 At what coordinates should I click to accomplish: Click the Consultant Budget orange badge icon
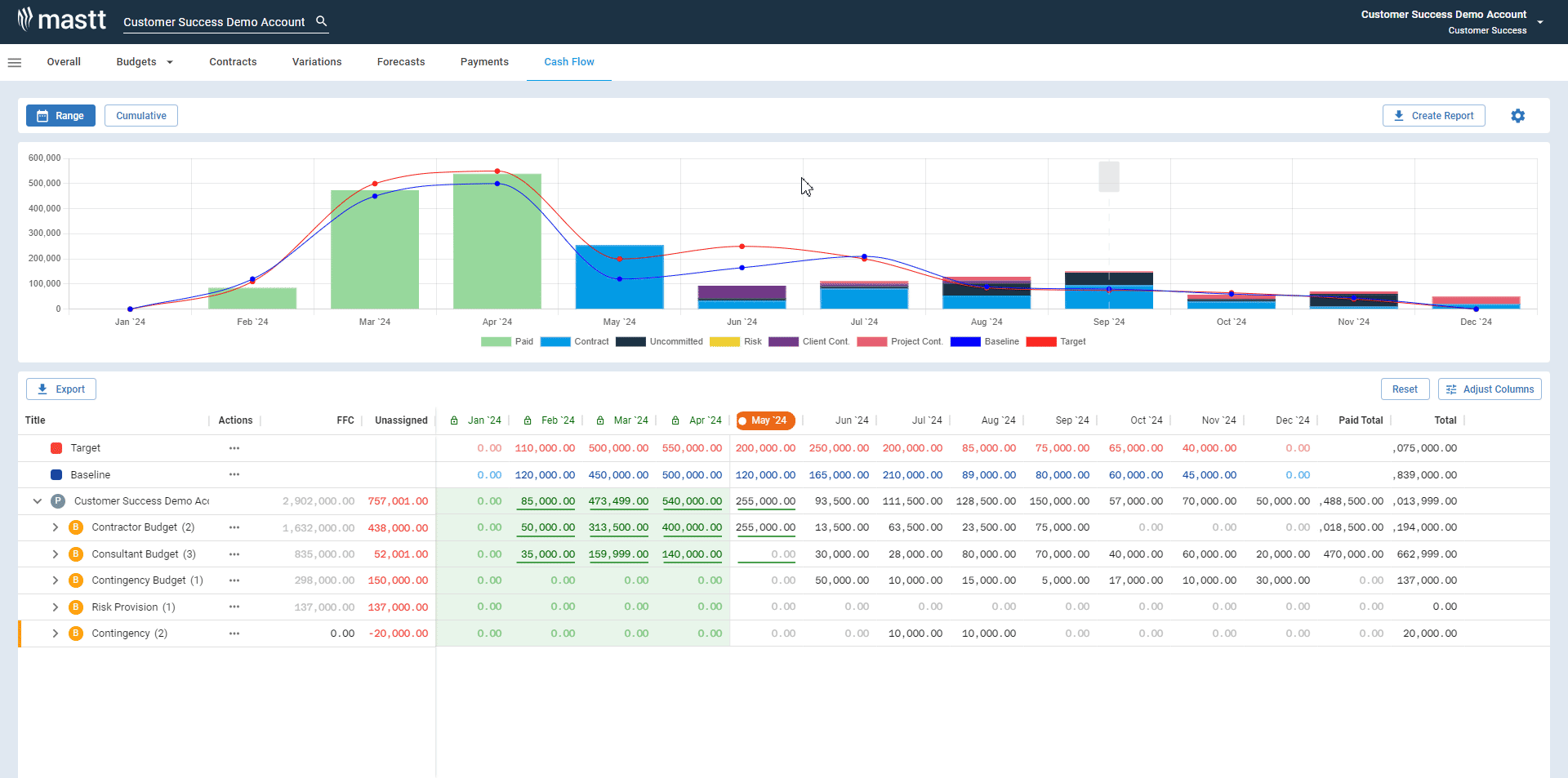pos(76,554)
